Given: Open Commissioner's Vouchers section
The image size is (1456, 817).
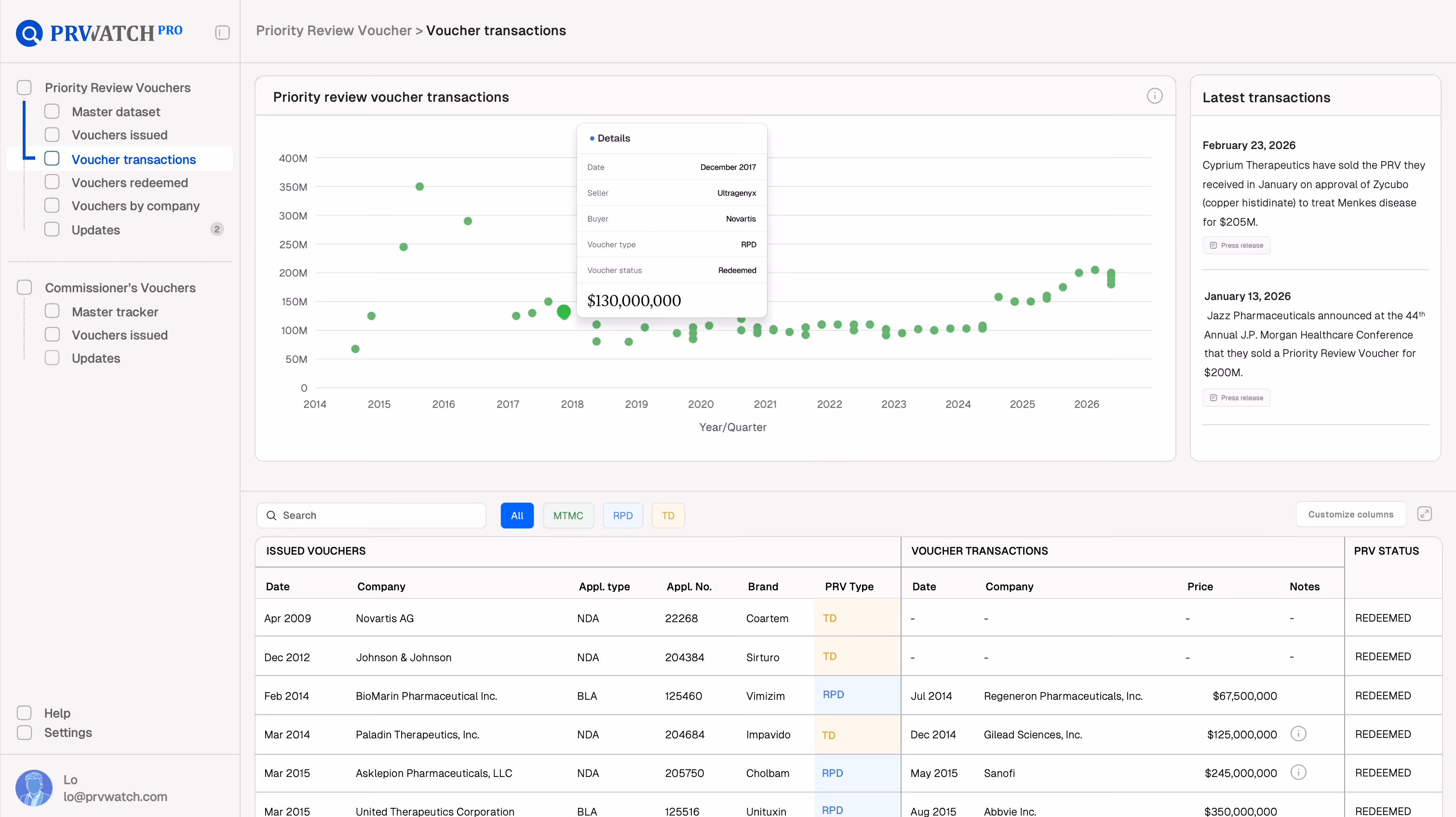Looking at the screenshot, I should pos(120,288).
